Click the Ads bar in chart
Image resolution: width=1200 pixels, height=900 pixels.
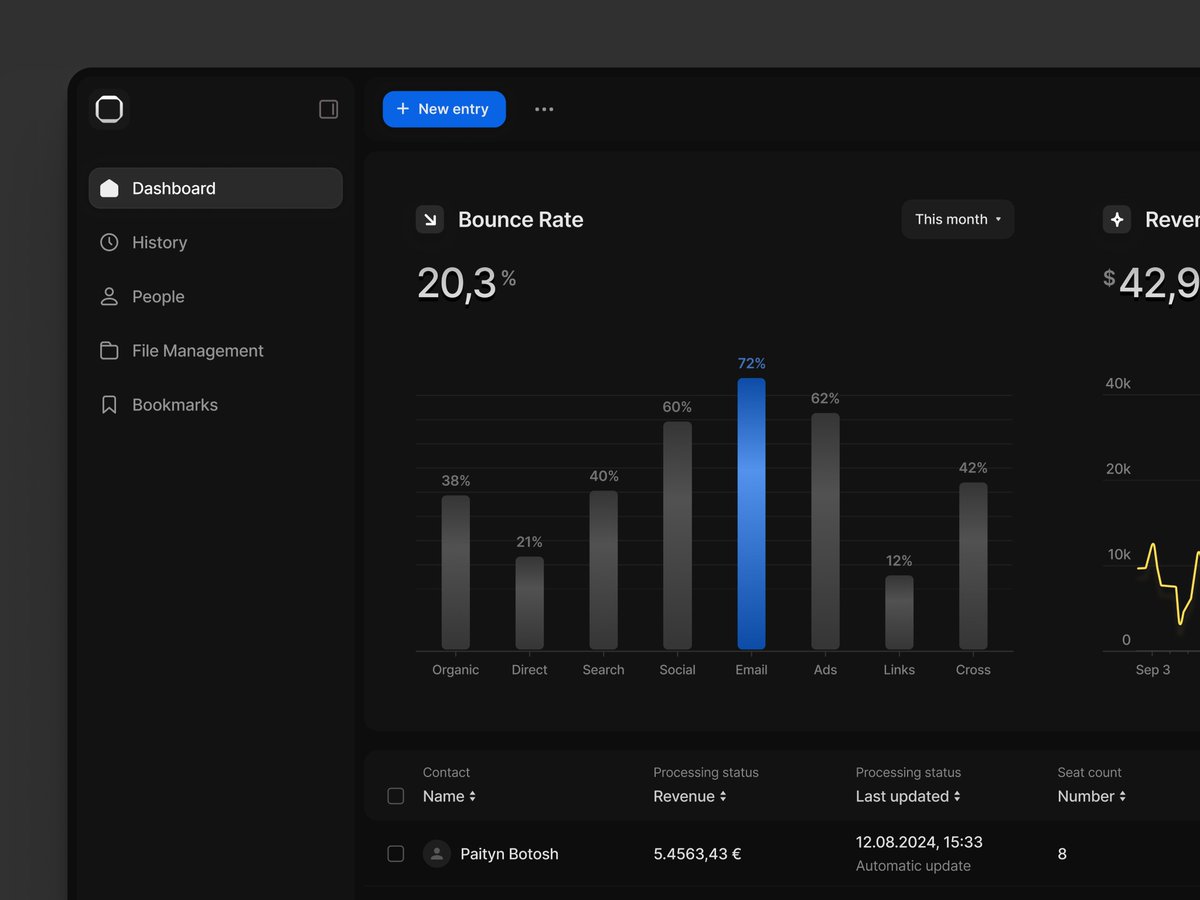[825, 531]
